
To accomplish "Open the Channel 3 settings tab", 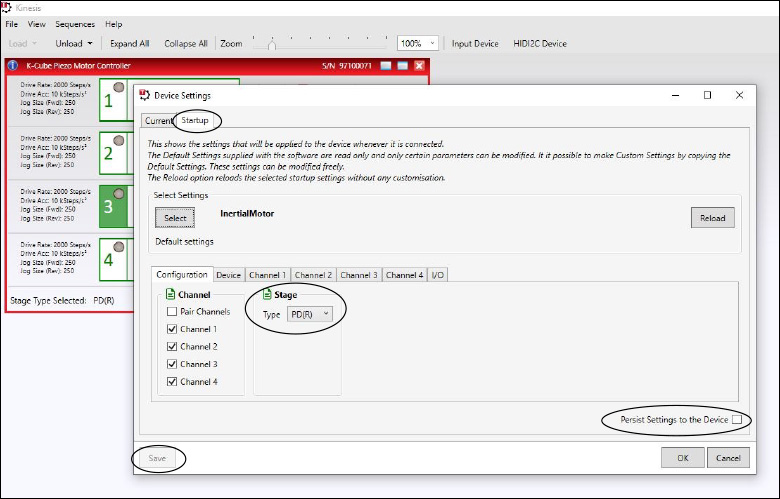I will coord(359,274).
